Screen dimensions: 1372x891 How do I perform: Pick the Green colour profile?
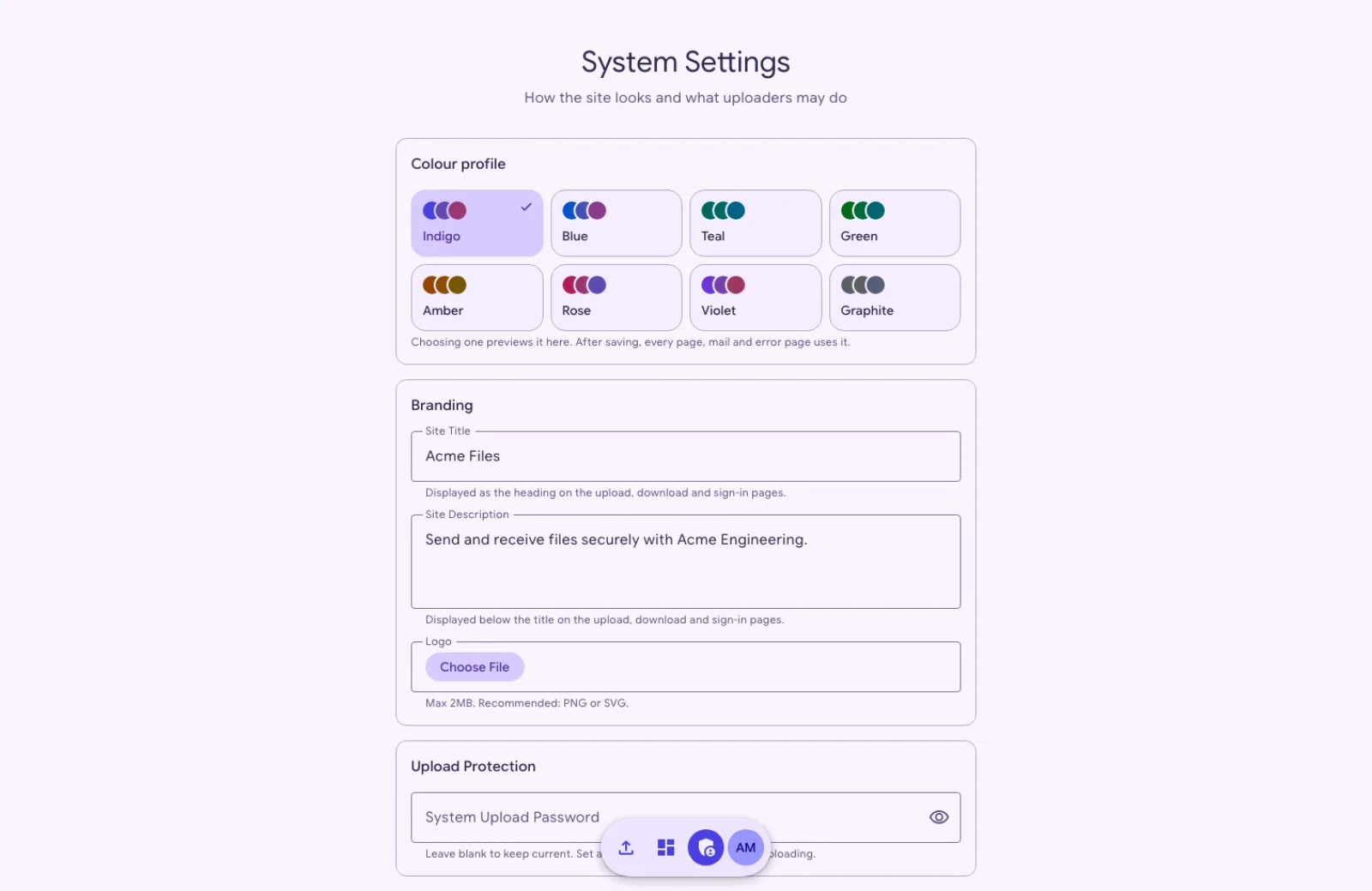click(x=895, y=223)
